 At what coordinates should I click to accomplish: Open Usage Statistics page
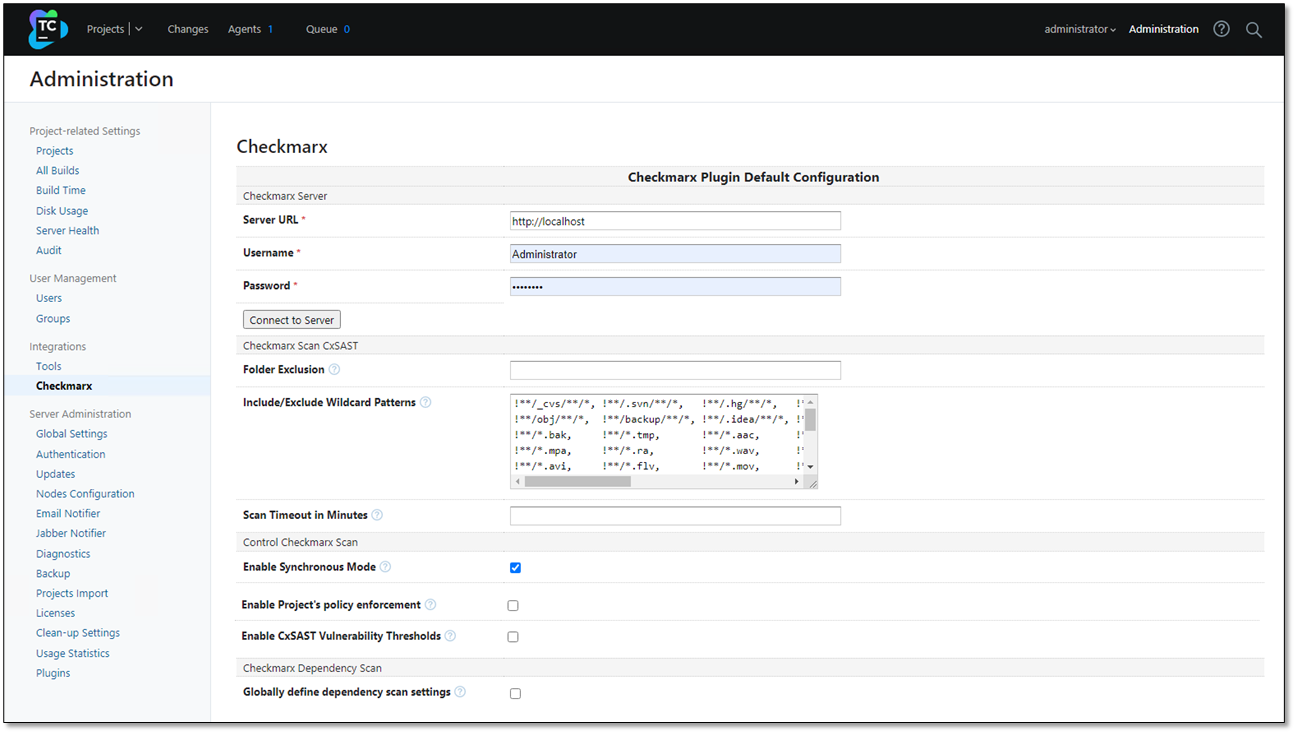coord(73,653)
